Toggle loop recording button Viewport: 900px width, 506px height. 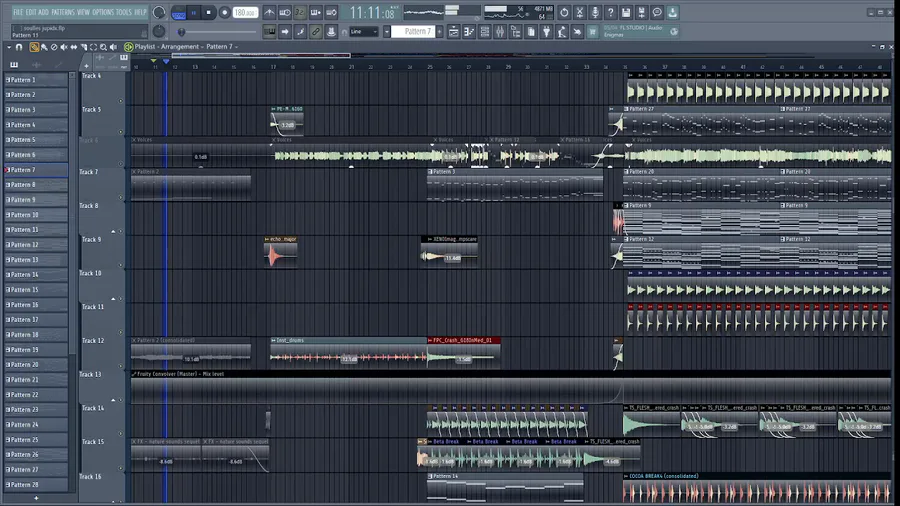pyautogui.click(x=331, y=12)
